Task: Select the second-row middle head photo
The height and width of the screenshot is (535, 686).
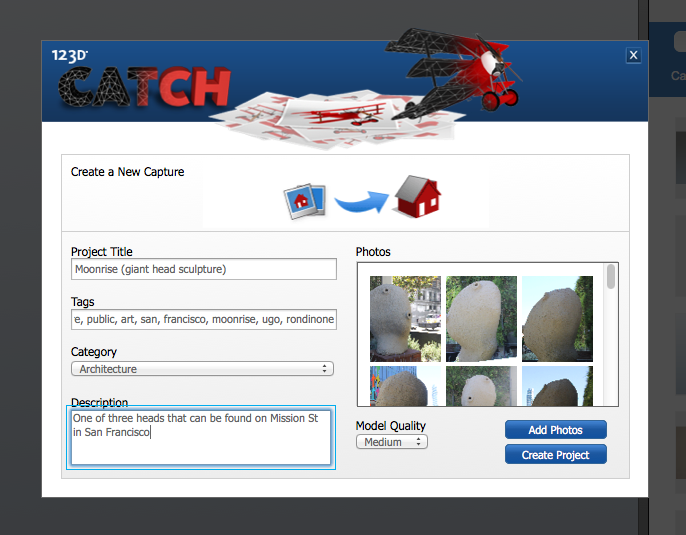Action: pos(481,386)
